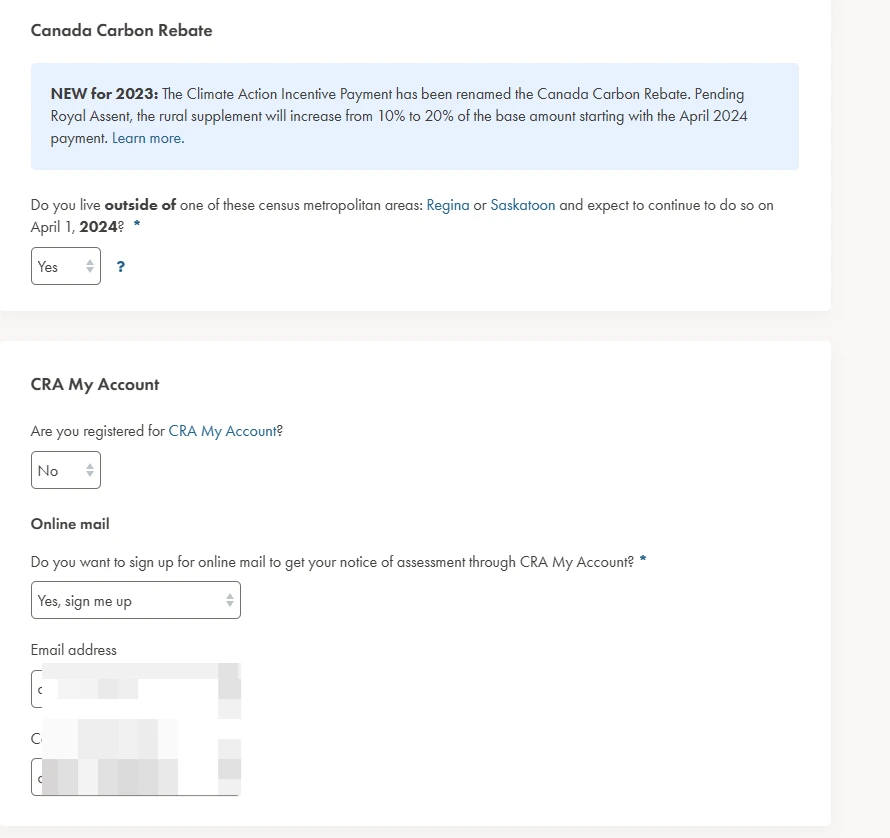Visit the CRA My Account link
This screenshot has width=890, height=838.
tap(222, 431)
